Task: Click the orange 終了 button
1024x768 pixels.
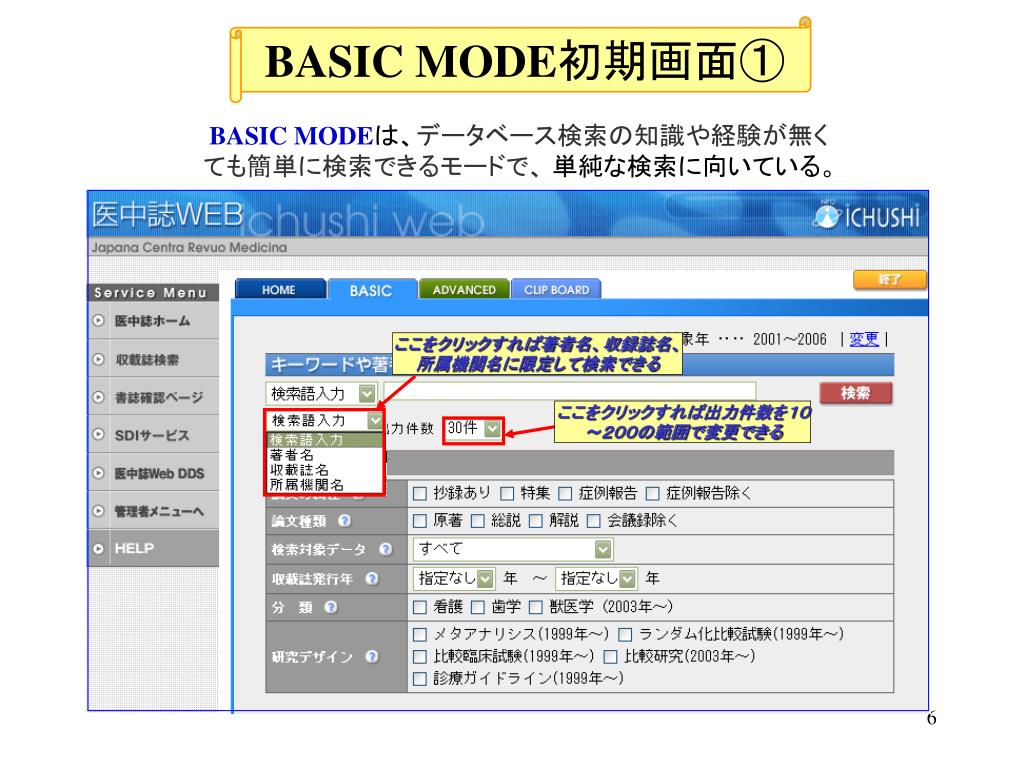Action: coord(889,280)
